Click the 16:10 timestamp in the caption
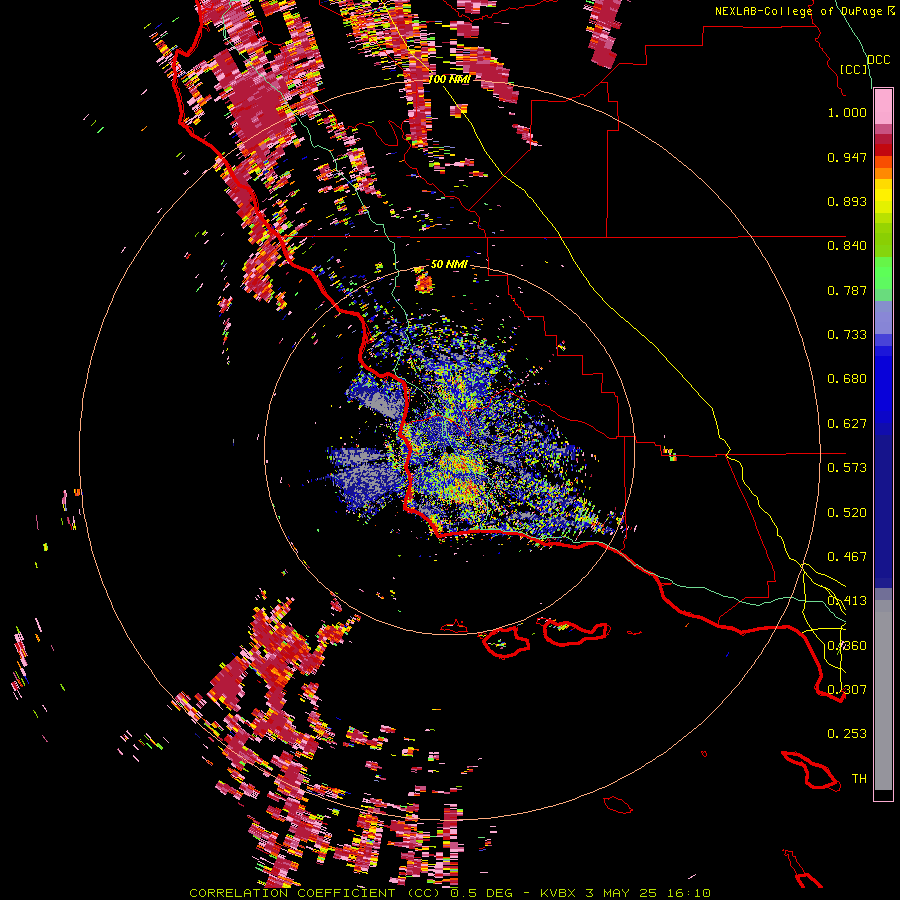This screenshot has width=900, height=900. (689, 893)
